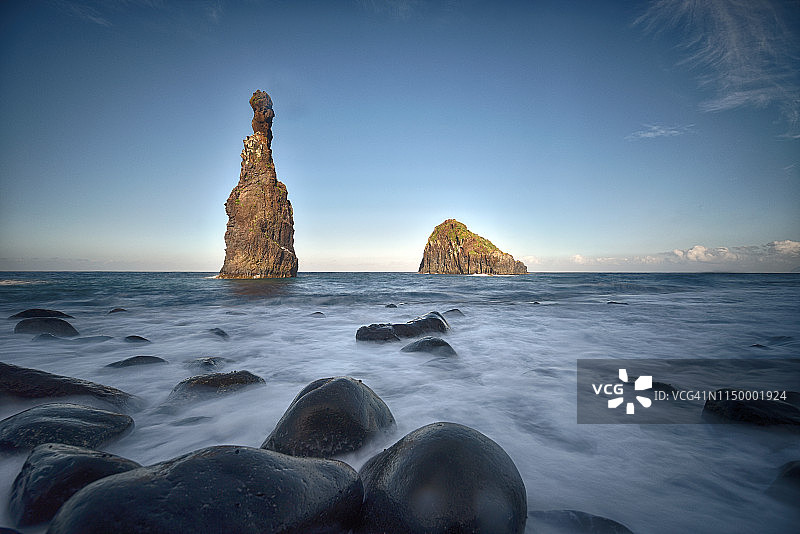Click the knob top of tall rock spire
The width and height of the screenshot is (800, 534).
click(x=261, y=103)
